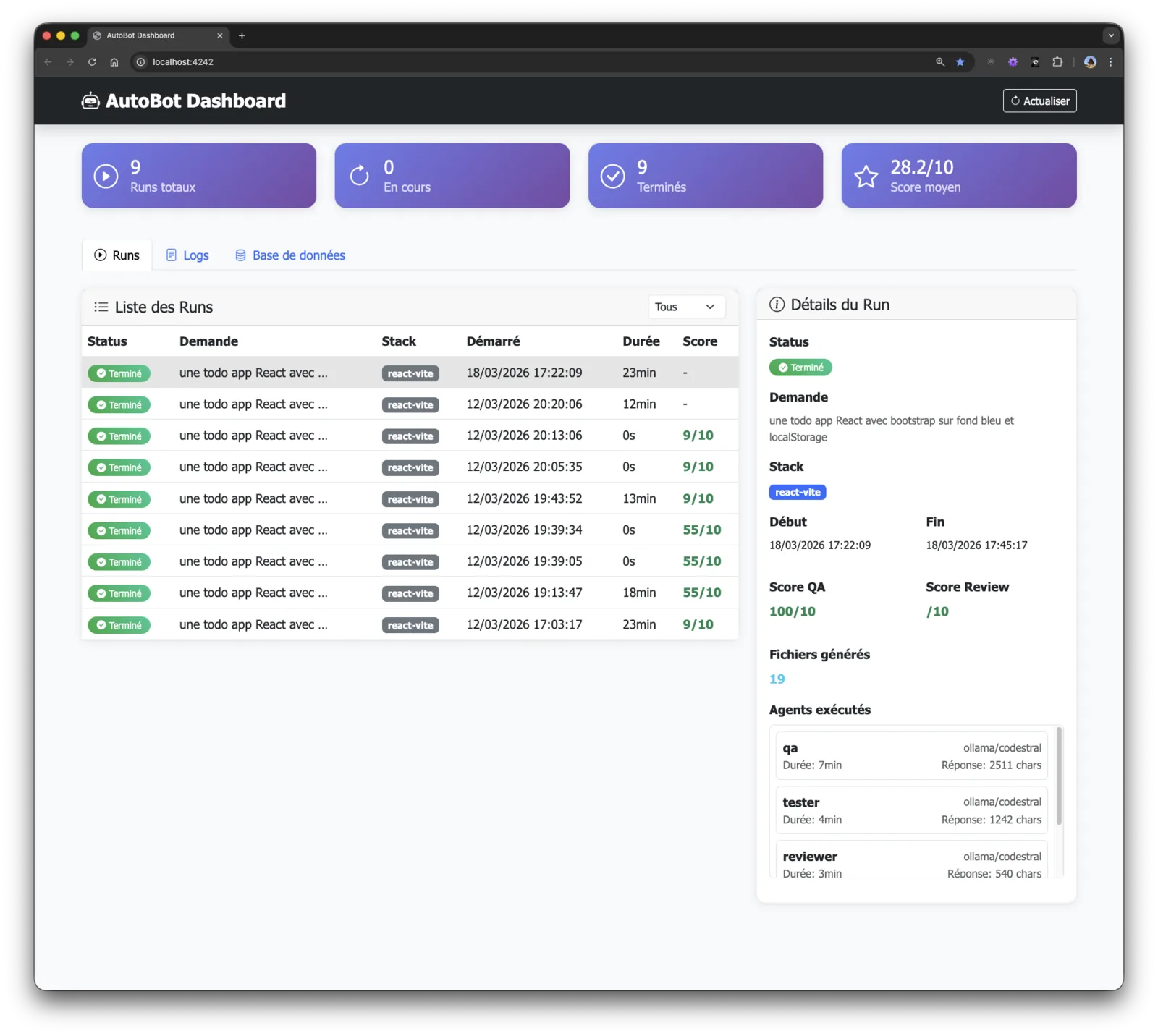
Task: Click the browser back arrow
Action: [48, 62]
